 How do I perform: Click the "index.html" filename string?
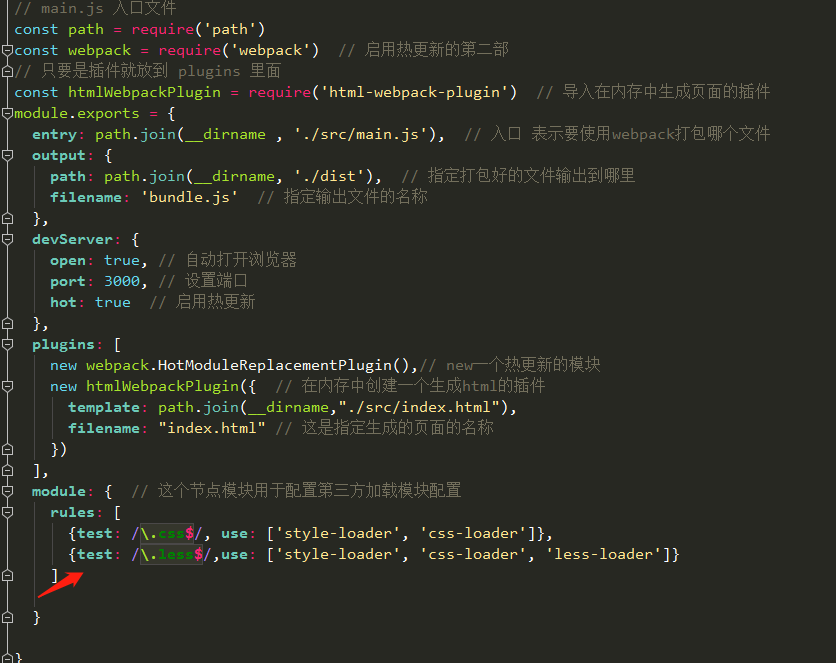coord(212,428)
